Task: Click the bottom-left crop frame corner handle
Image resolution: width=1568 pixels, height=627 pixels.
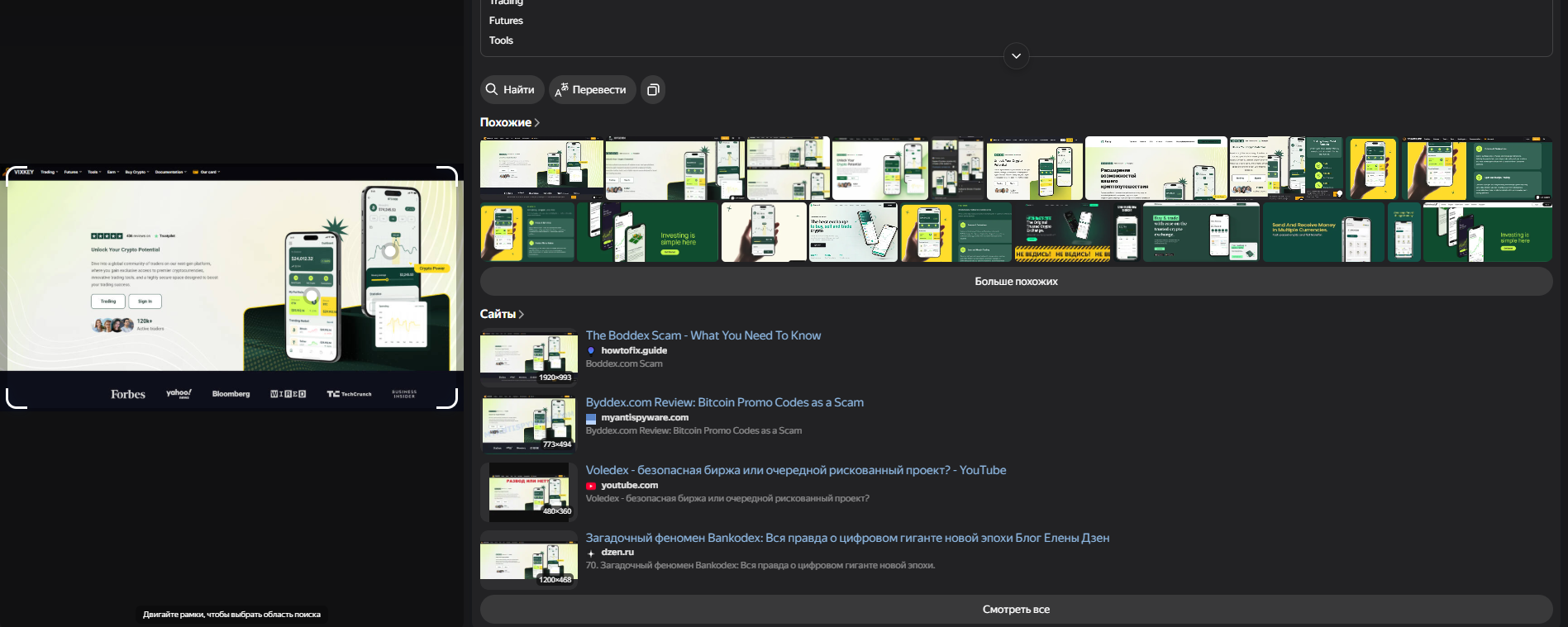Action: pos(15,399)
